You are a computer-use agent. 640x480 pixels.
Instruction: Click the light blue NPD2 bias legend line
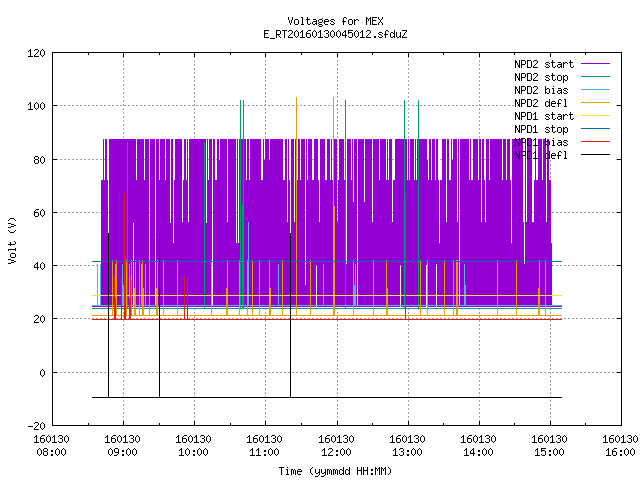coord(595,90)
